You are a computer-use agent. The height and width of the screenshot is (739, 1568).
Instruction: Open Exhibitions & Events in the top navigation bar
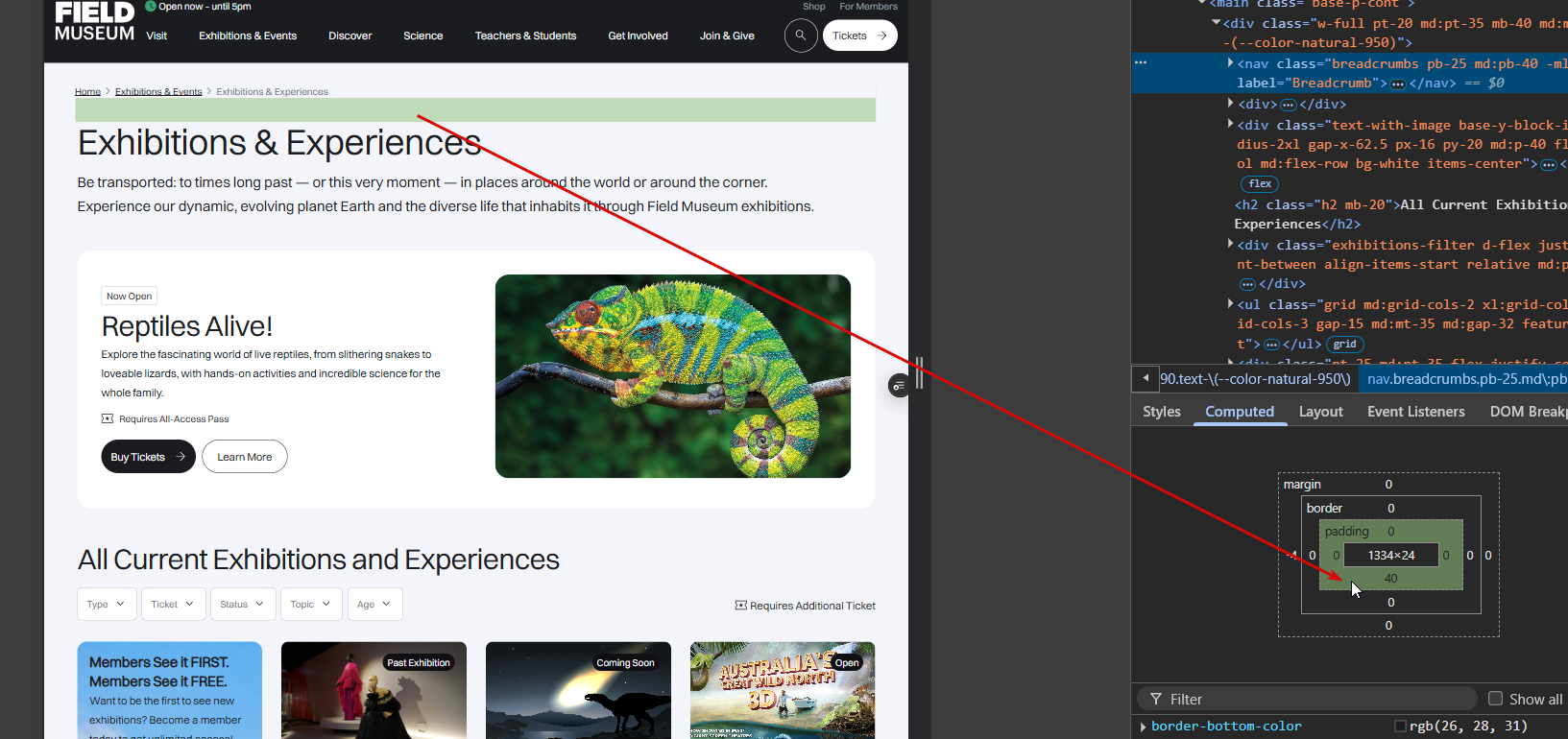point(248,36)
